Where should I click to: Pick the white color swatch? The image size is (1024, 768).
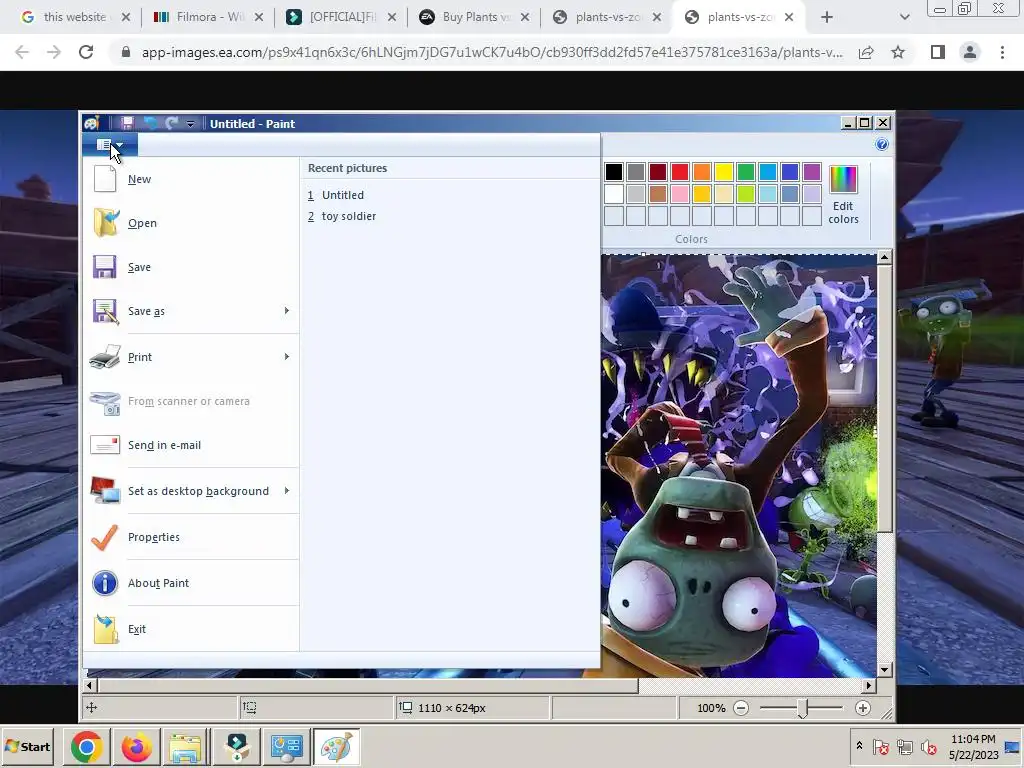(x=614, y=194)
